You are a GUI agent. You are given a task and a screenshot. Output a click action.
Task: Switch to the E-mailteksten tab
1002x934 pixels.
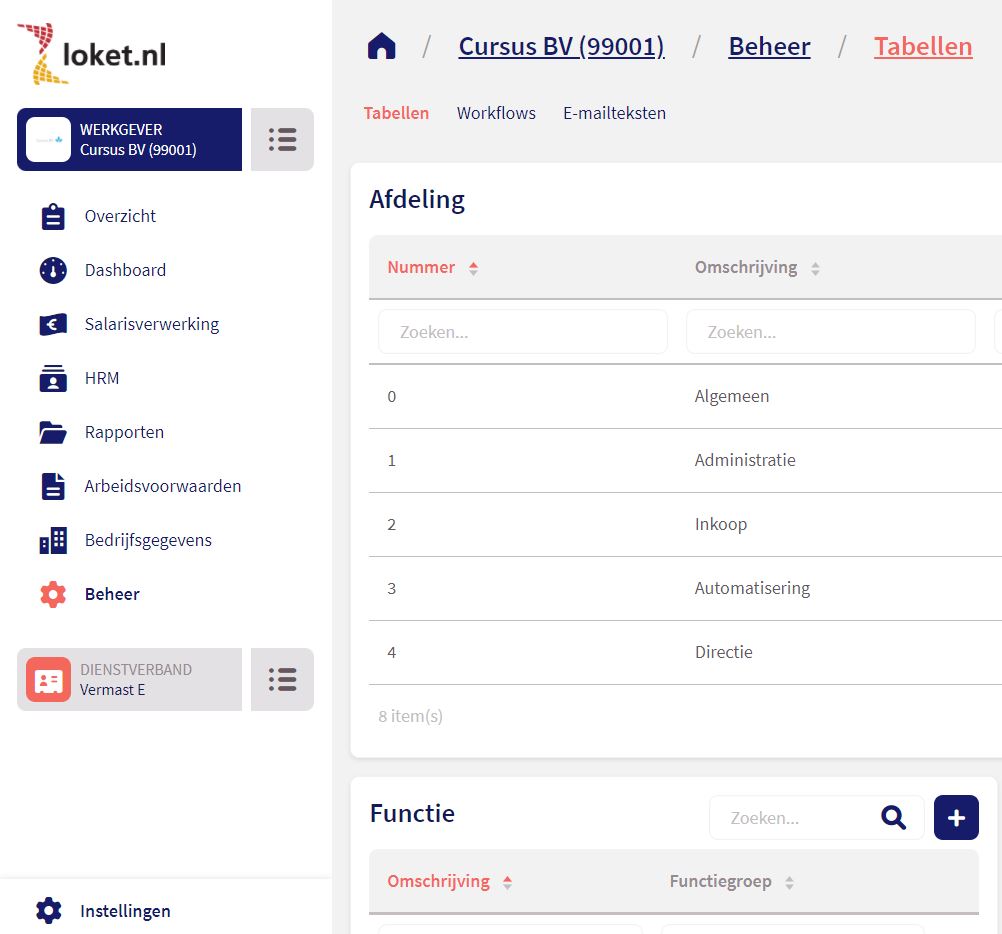(x=614, y=113)
